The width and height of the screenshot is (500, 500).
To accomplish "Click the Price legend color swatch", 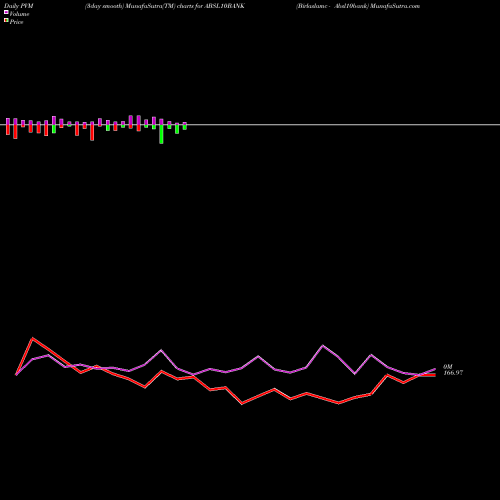I will tap(6, 21).
